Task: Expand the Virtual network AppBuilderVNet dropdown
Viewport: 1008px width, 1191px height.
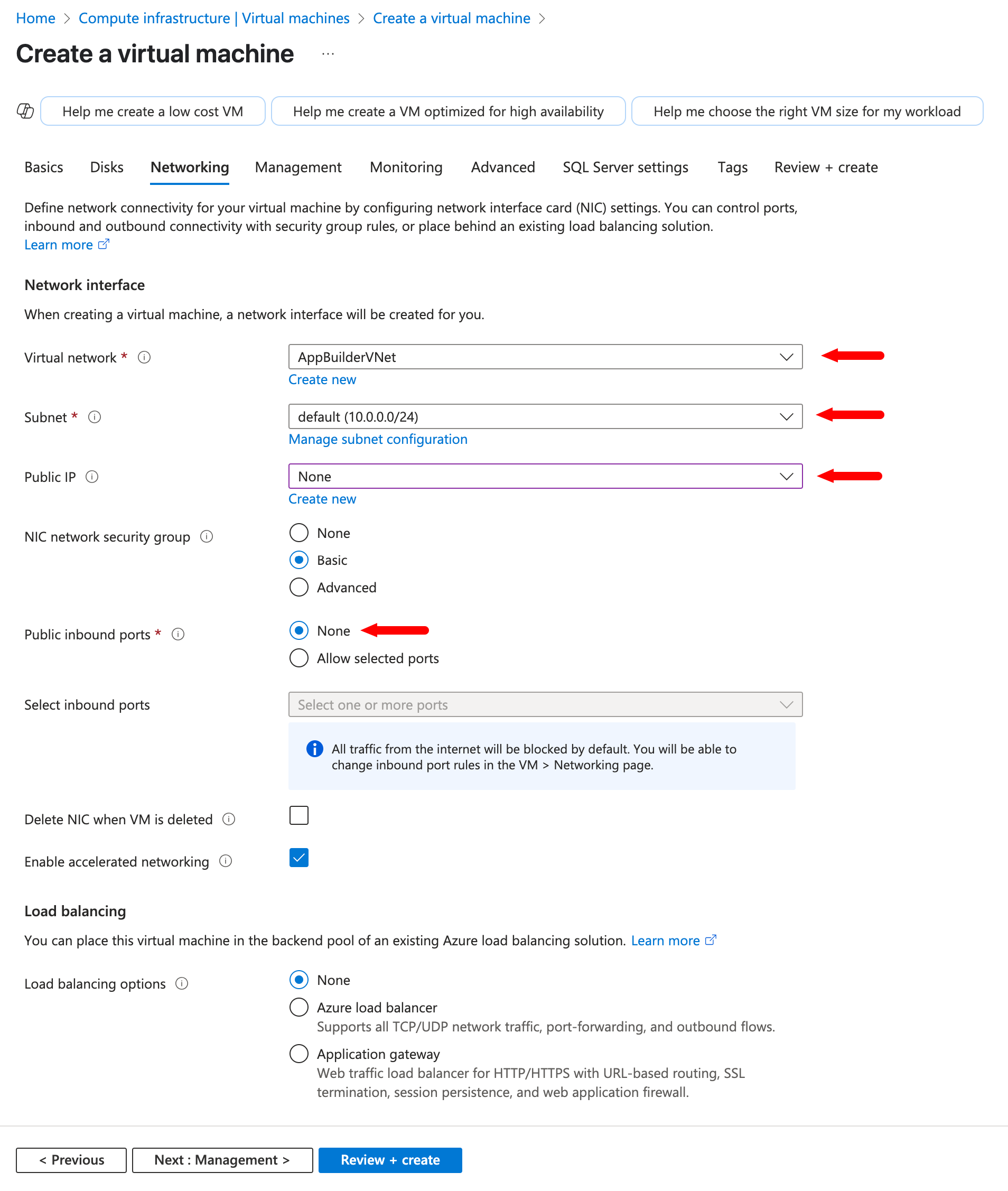Action: (545, 357)
